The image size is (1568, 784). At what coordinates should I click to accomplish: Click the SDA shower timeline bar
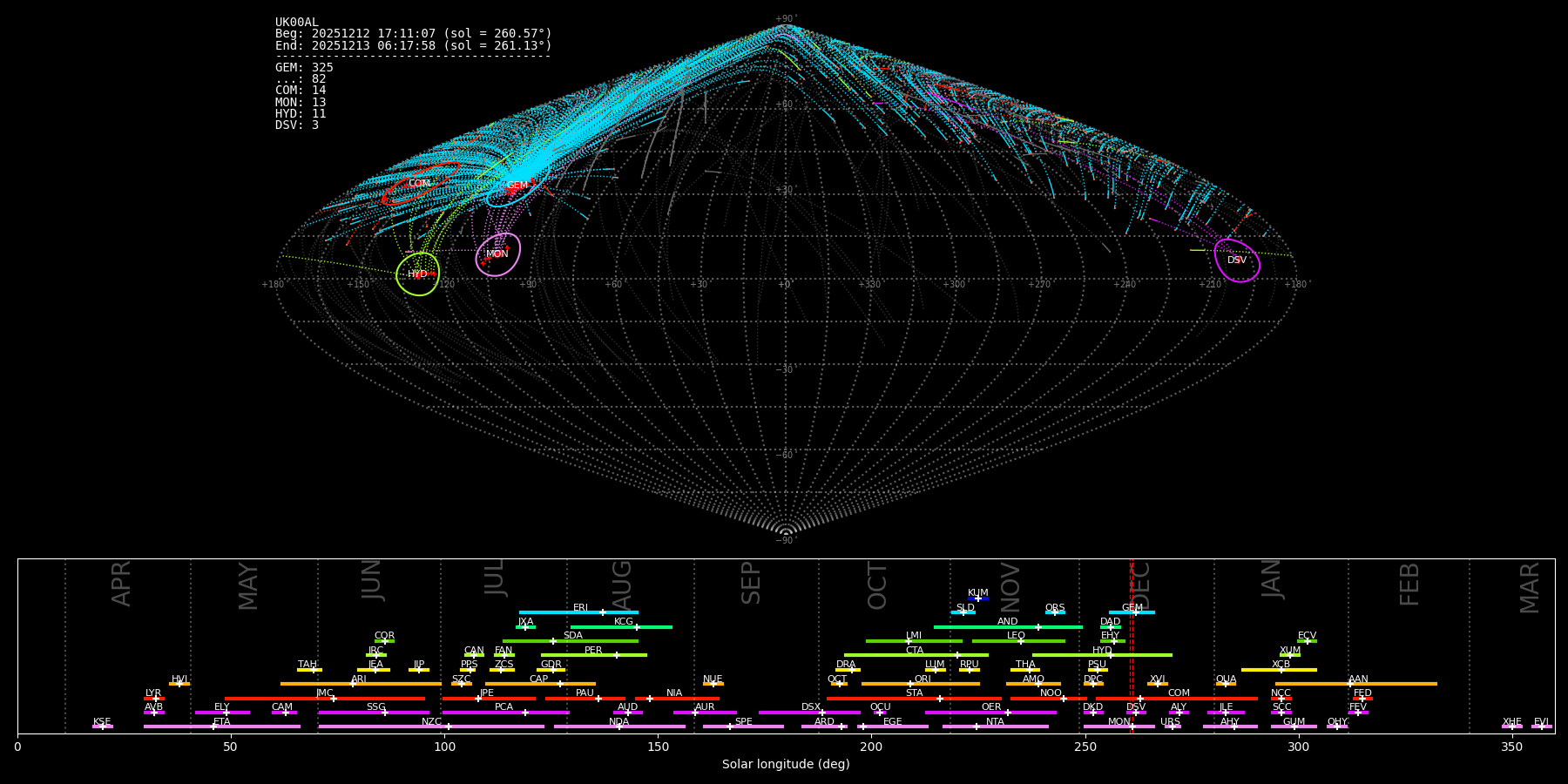pos(571,641)
